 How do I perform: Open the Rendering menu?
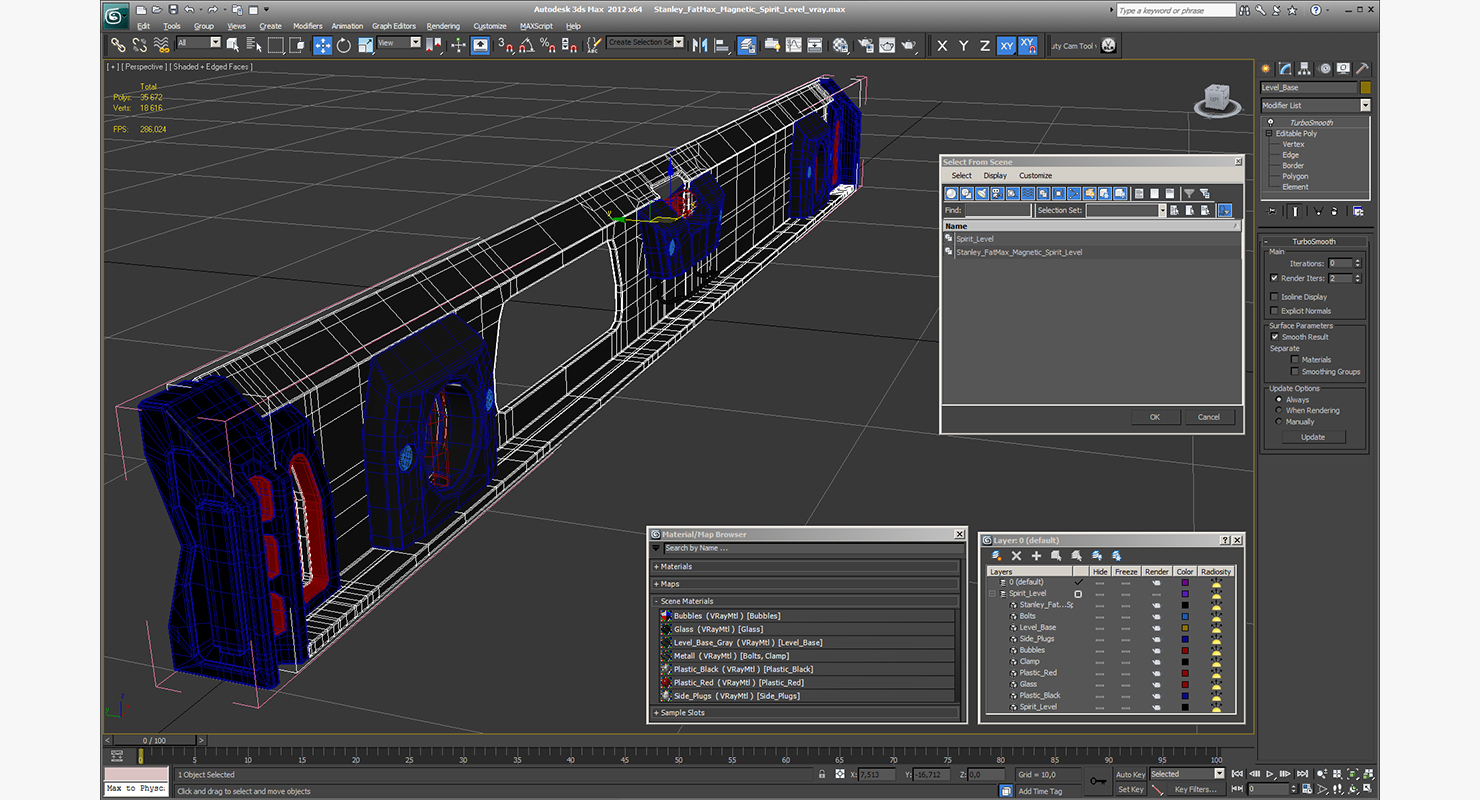click(x=443, y=26)
